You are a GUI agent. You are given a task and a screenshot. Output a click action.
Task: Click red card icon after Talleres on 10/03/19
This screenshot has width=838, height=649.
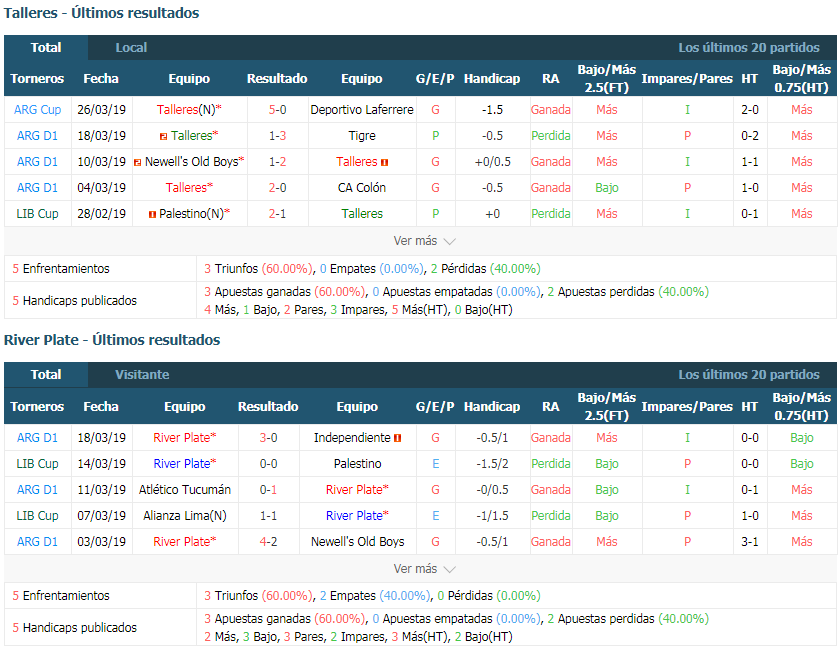[x=384, y=163]
